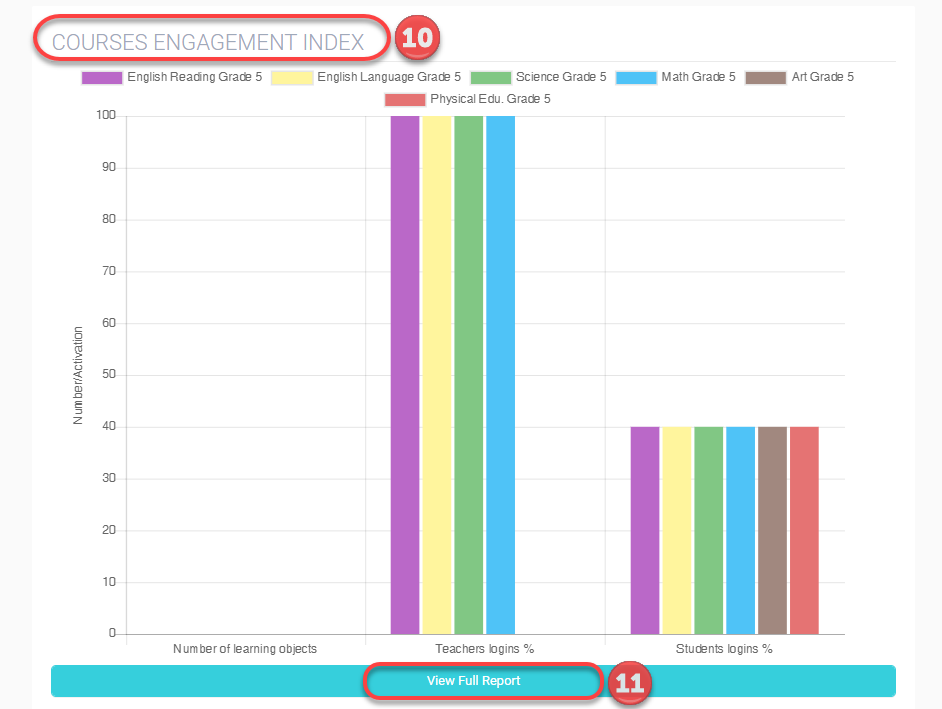Click the Number/Activation vertical axis title

point(77,376)
